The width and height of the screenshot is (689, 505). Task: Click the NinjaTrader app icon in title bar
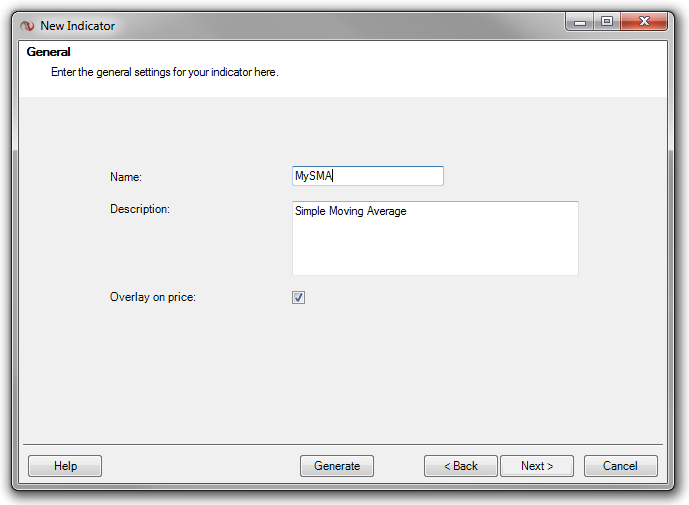pyautogui.click(x=27, y=25)
